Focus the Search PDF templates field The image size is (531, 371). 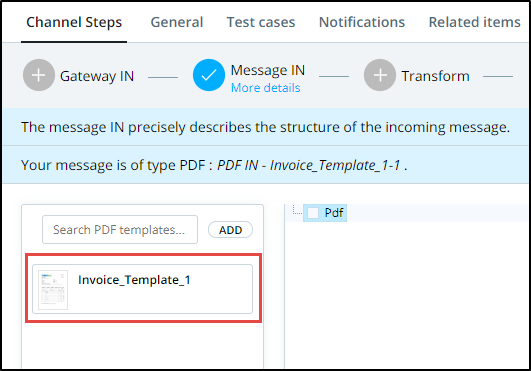click(120, 230)
